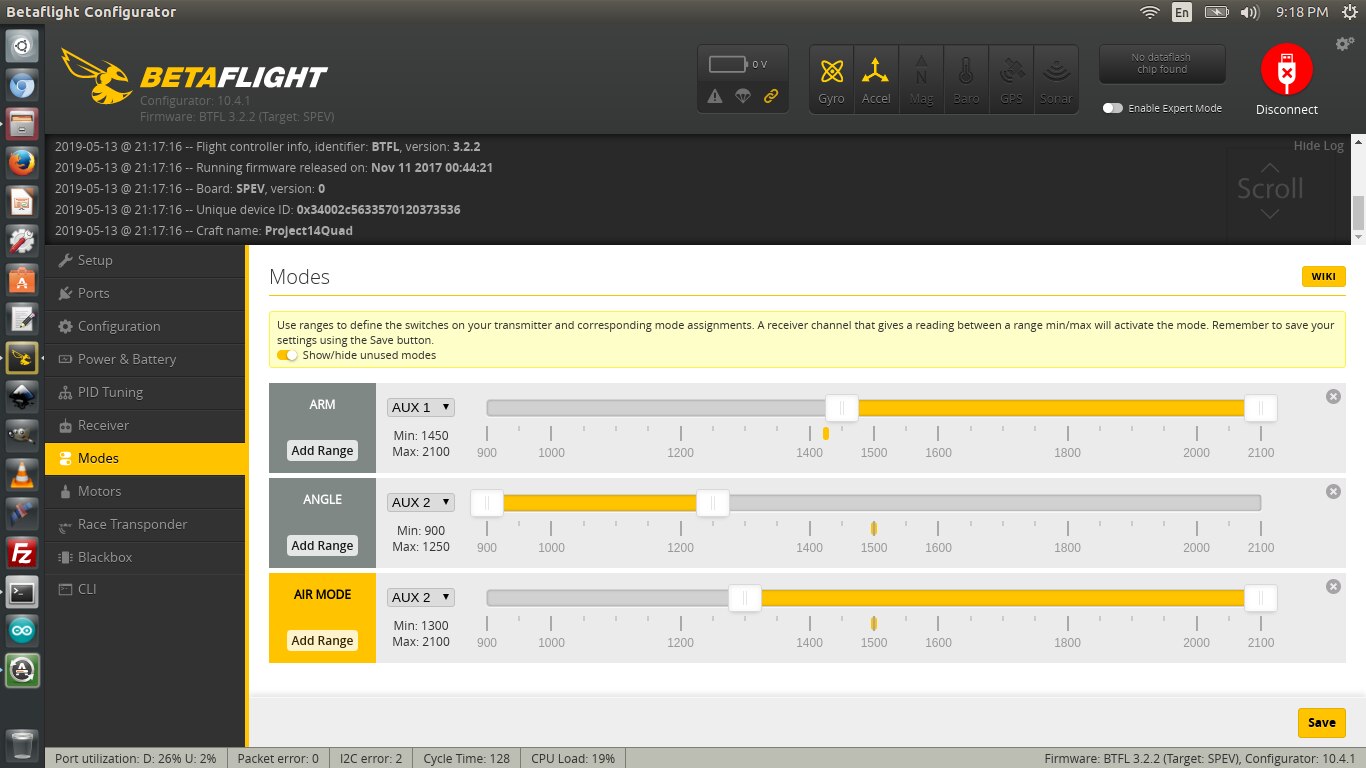This screenshot has width=1366, height=768.
Task: Toggle Enable Expert Mode switch
Action: [x=1112, y=108]
